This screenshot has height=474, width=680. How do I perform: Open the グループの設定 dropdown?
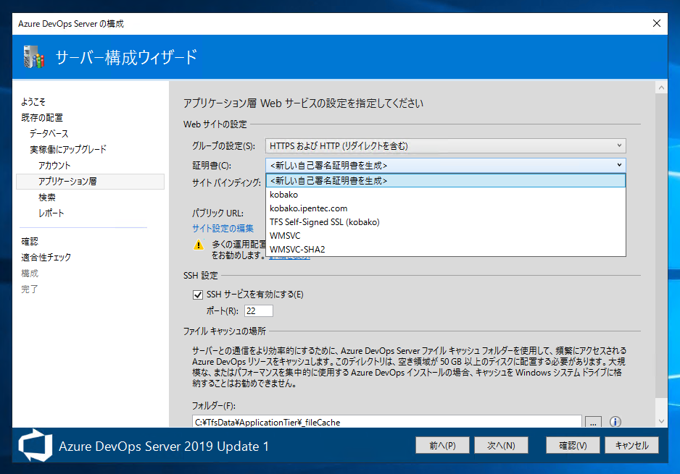pyautogui.click(x=445, y=146)
